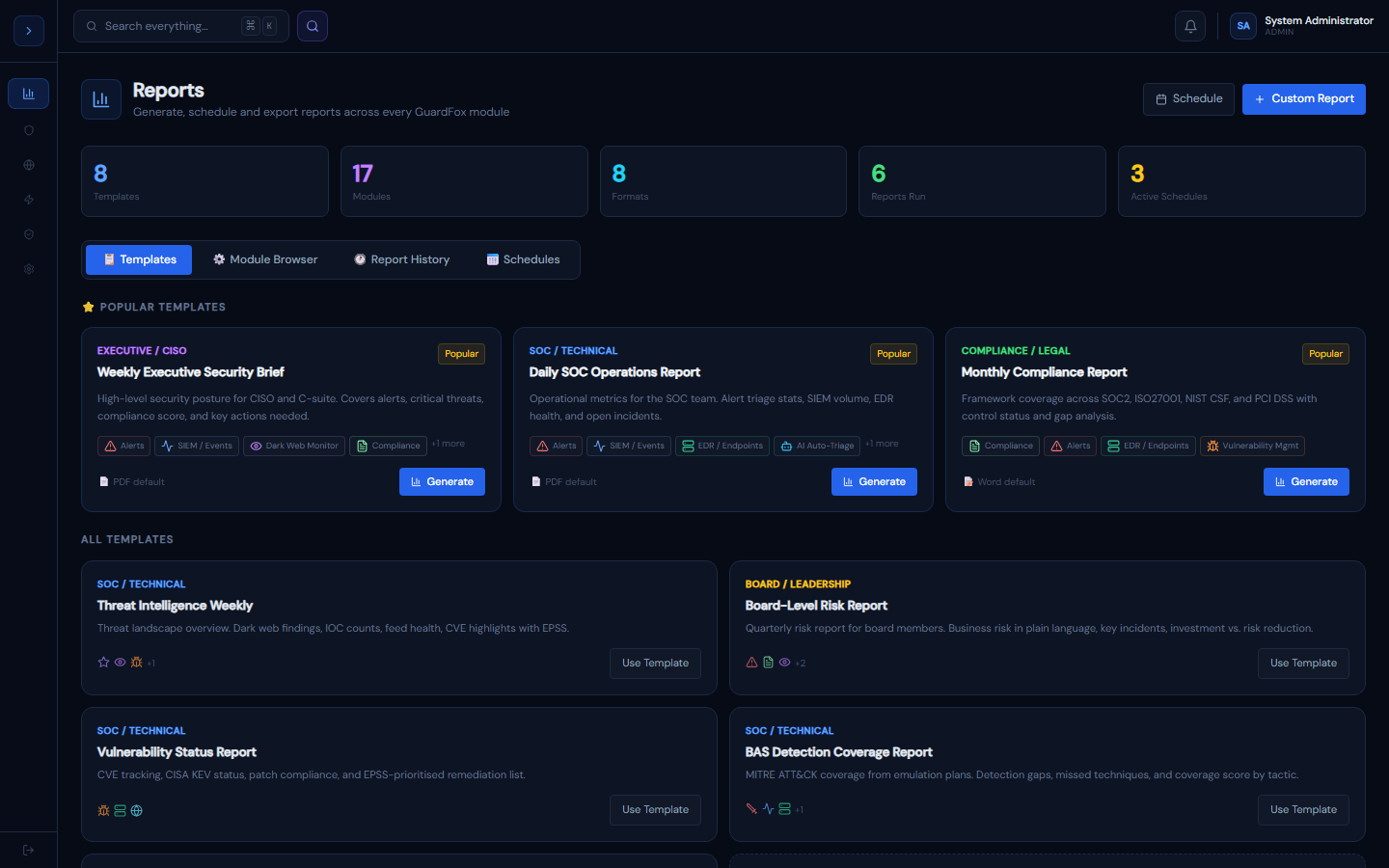The width and height of the screenshot is (1389, 868).
Task: Click the pulse icon in BAS Detection Coverage
Action: click(768, 809)
